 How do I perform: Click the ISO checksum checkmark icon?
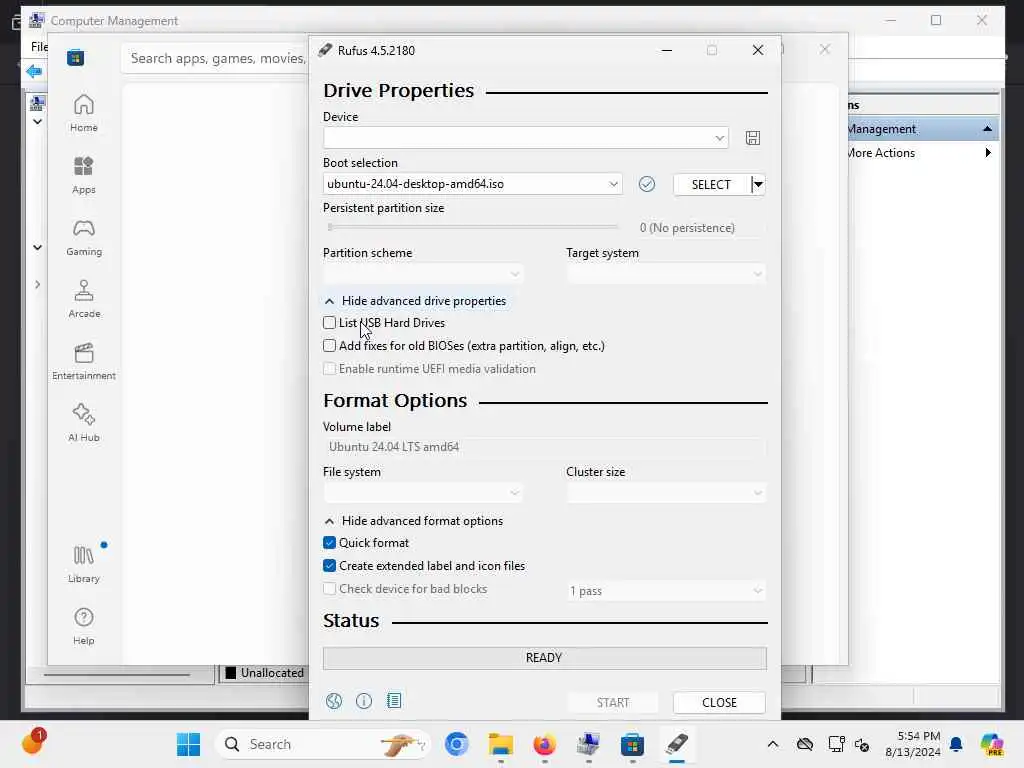click(x=647, y=184)
